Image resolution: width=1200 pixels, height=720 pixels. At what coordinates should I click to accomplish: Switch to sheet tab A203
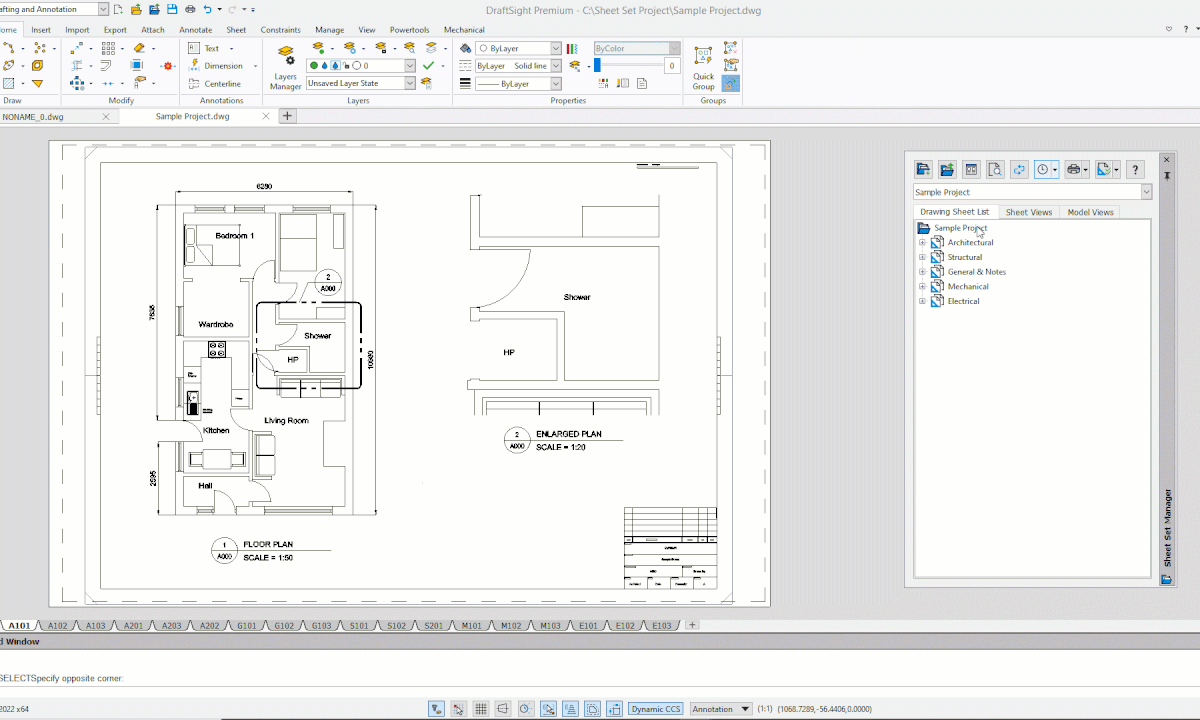pyautogui.click(x=171, y=626)
